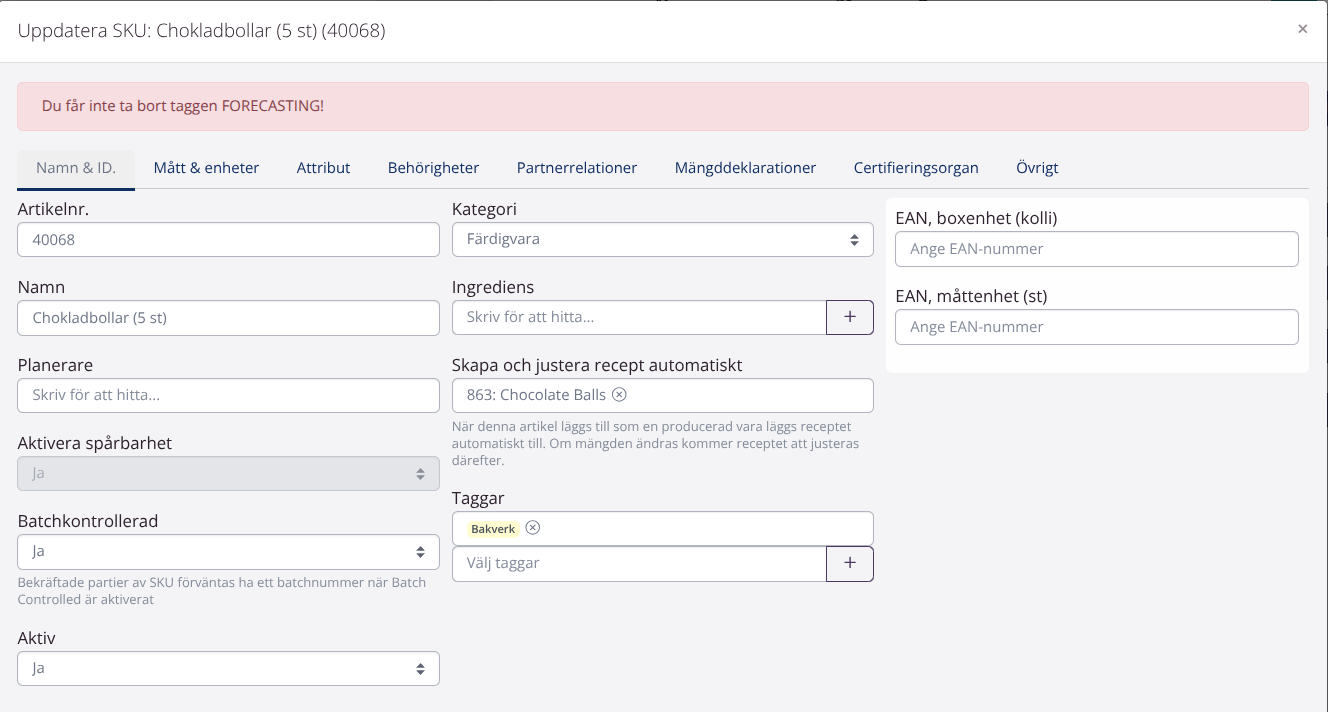Open the Övrigt tab
This screenshot has width=1328, height=712.
(1037, 168)
